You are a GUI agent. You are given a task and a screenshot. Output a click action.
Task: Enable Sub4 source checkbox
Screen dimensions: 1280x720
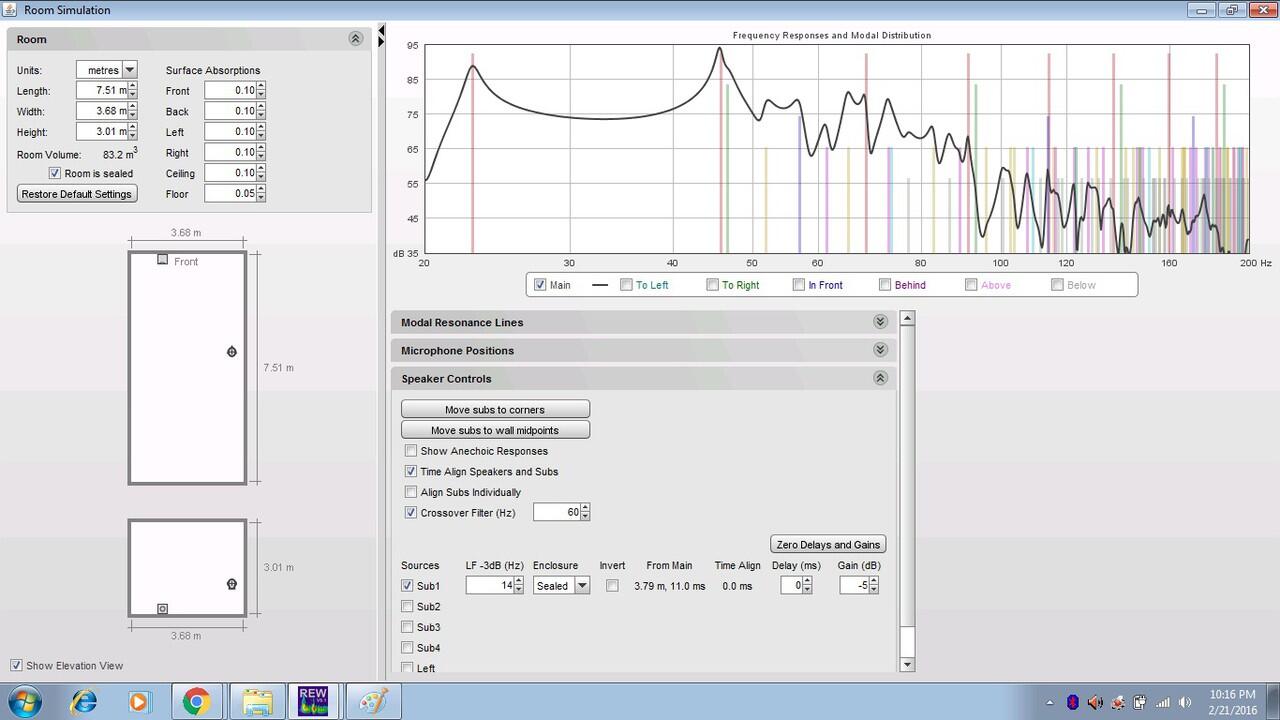[x=407, y=648]
